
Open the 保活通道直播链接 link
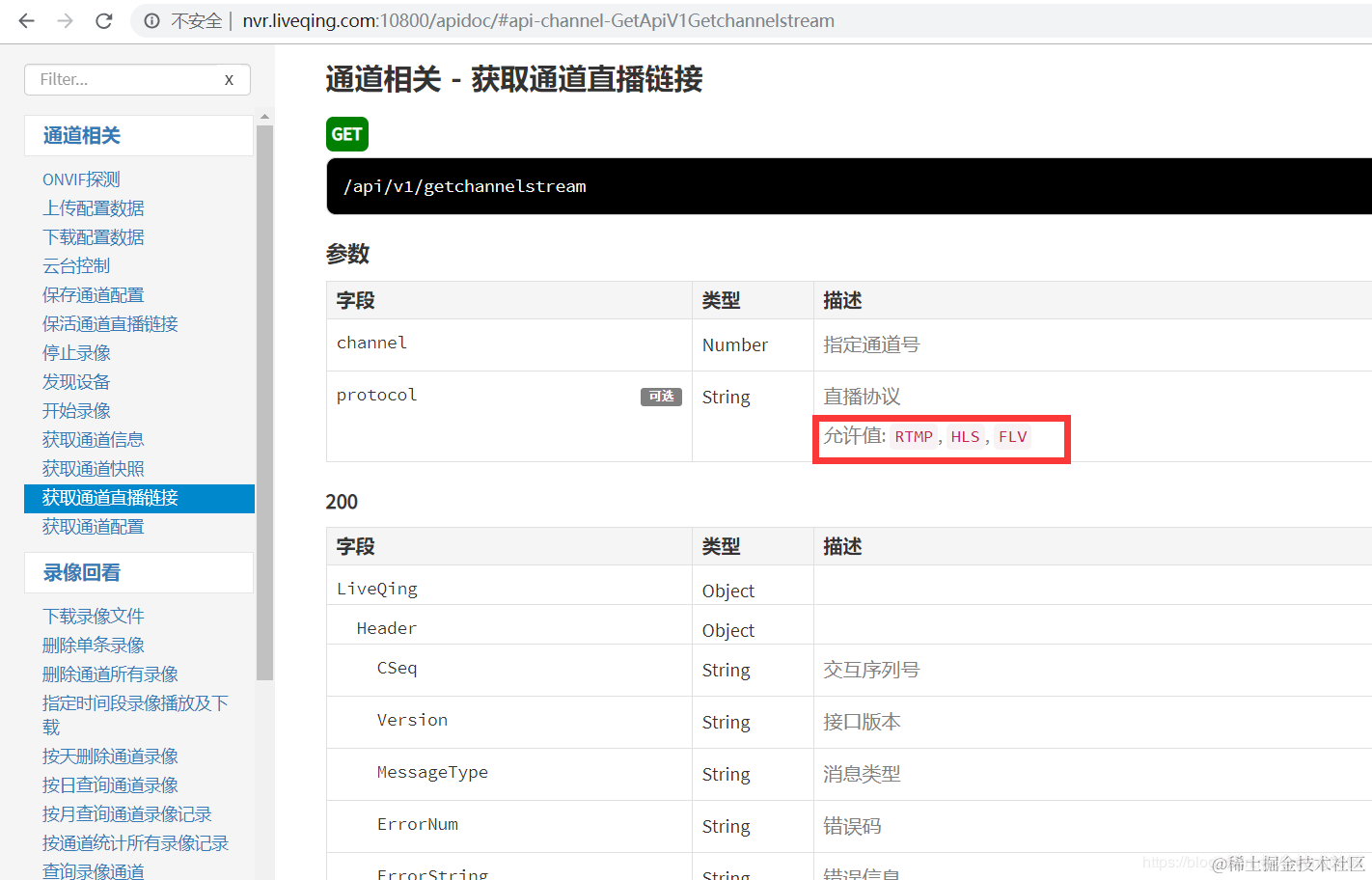110,324
